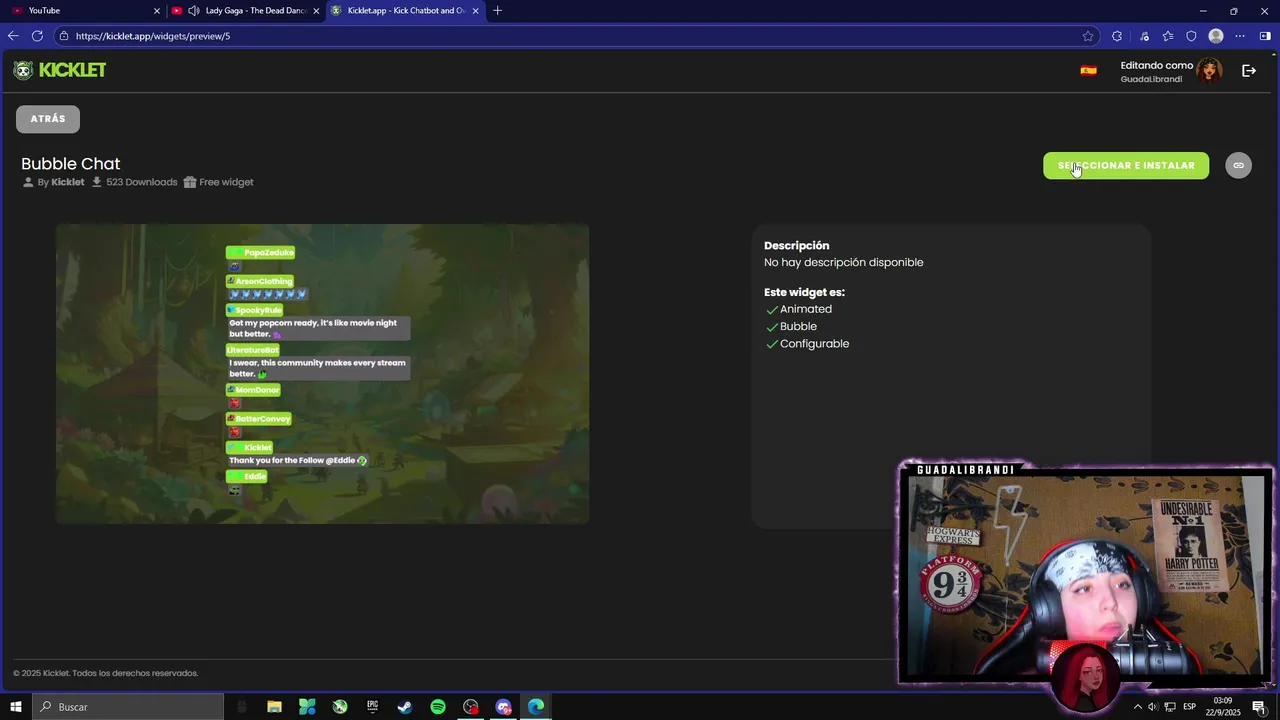Click 'No hay descripción disponible' text

844,263
